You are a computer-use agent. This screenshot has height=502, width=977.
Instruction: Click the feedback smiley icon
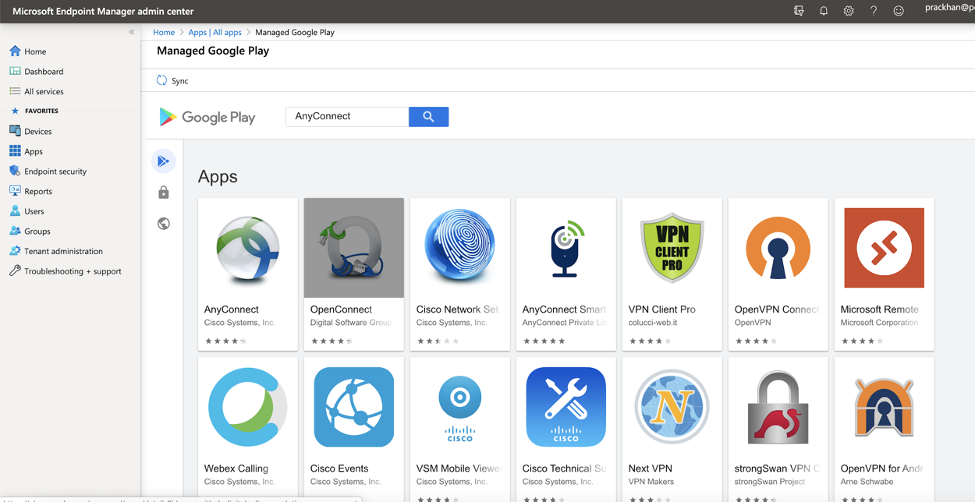point(898,11)
